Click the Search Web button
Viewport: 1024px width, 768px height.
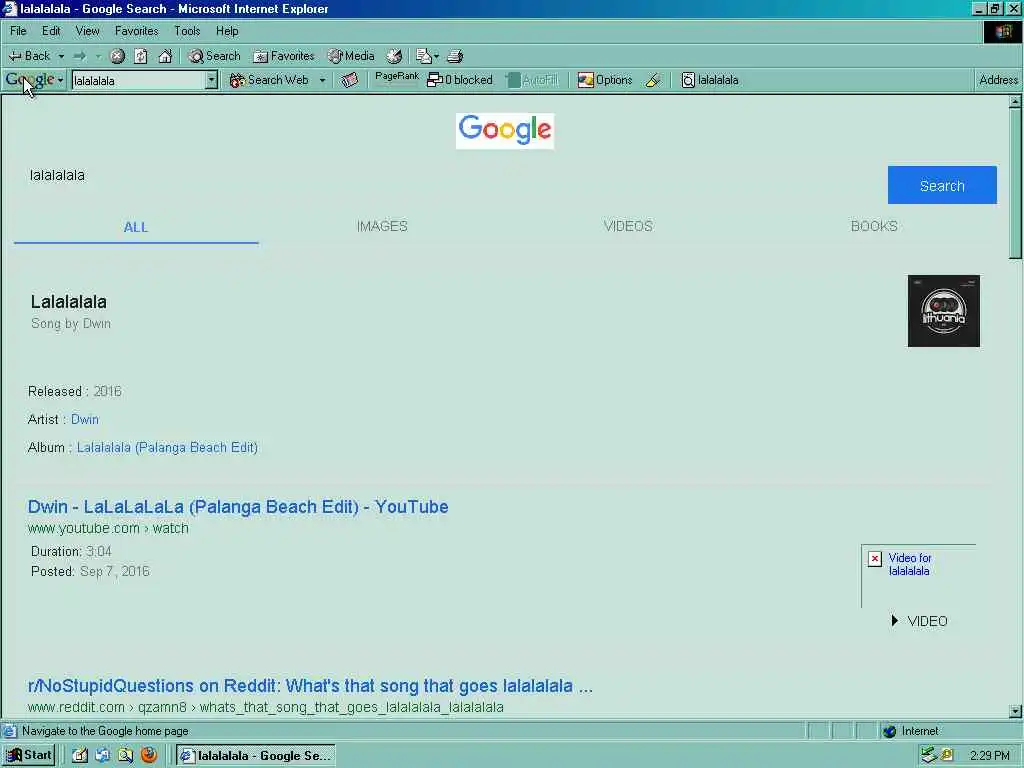pos(269,80)
